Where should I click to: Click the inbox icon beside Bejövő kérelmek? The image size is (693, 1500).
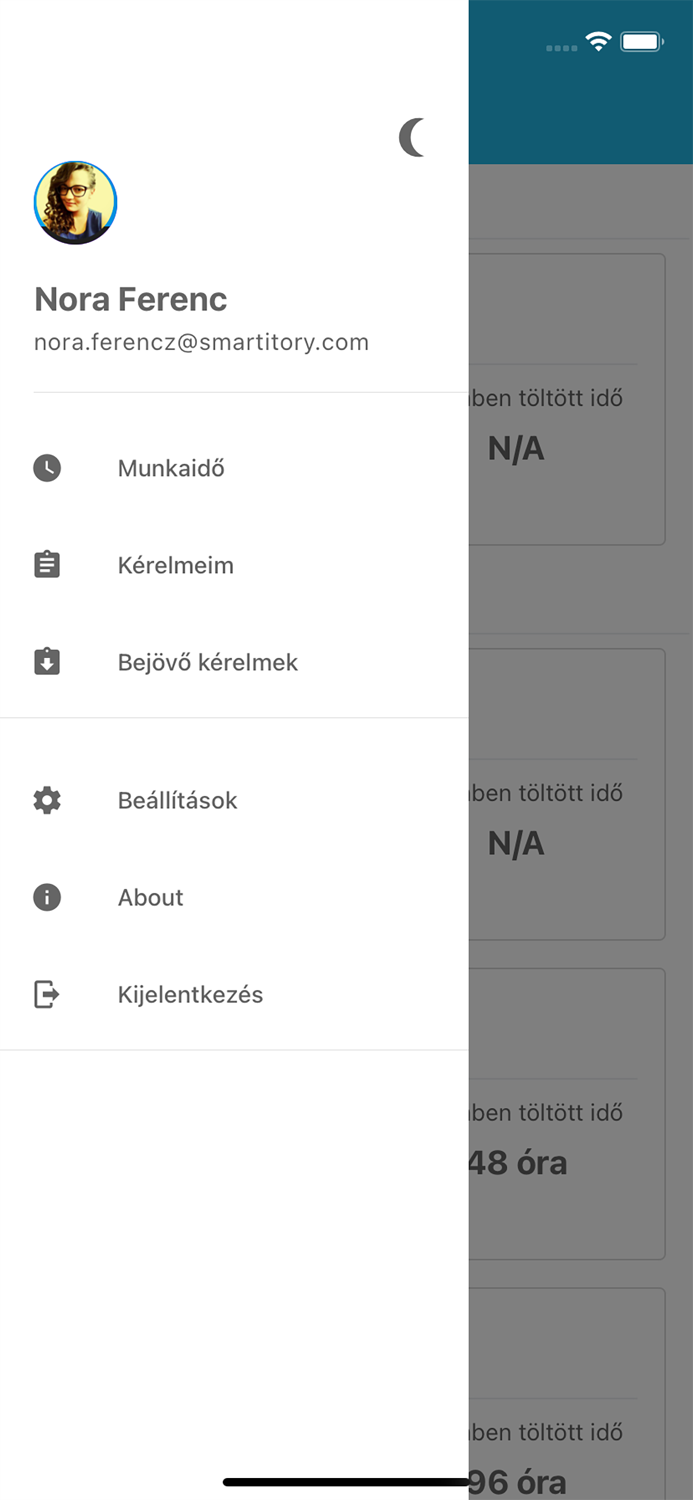tap(47, 662)
